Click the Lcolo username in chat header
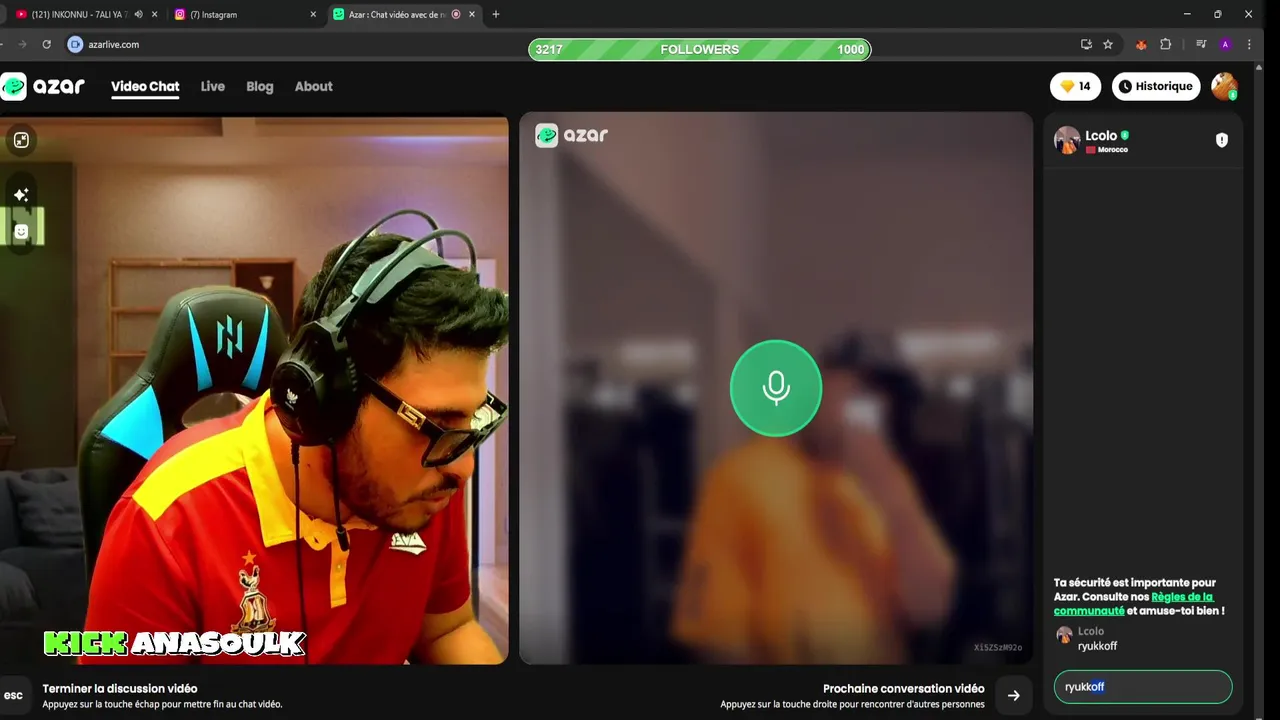The width and height of the screenshot is (1280, 720). click(x=1101, y=135)
